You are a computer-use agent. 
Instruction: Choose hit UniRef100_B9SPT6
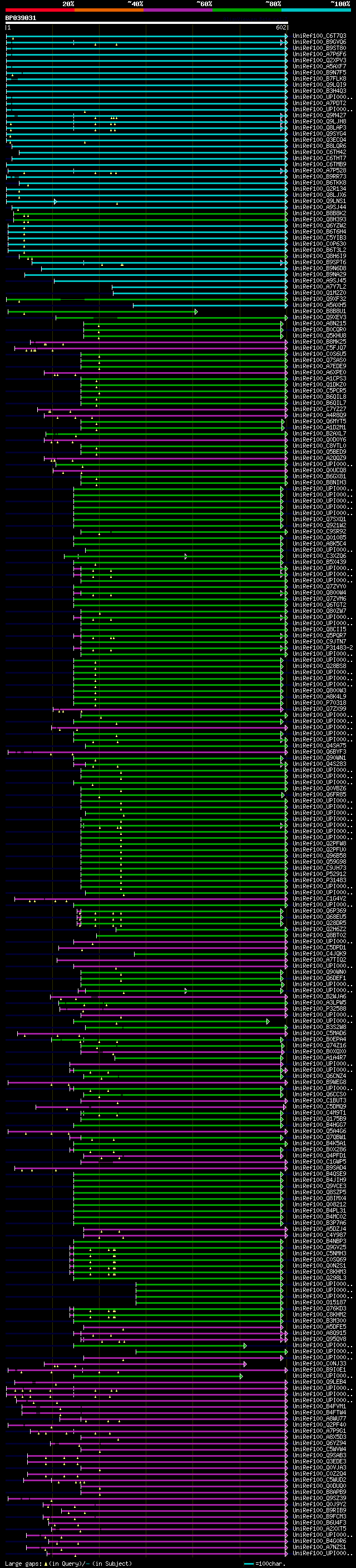(319, 263)
